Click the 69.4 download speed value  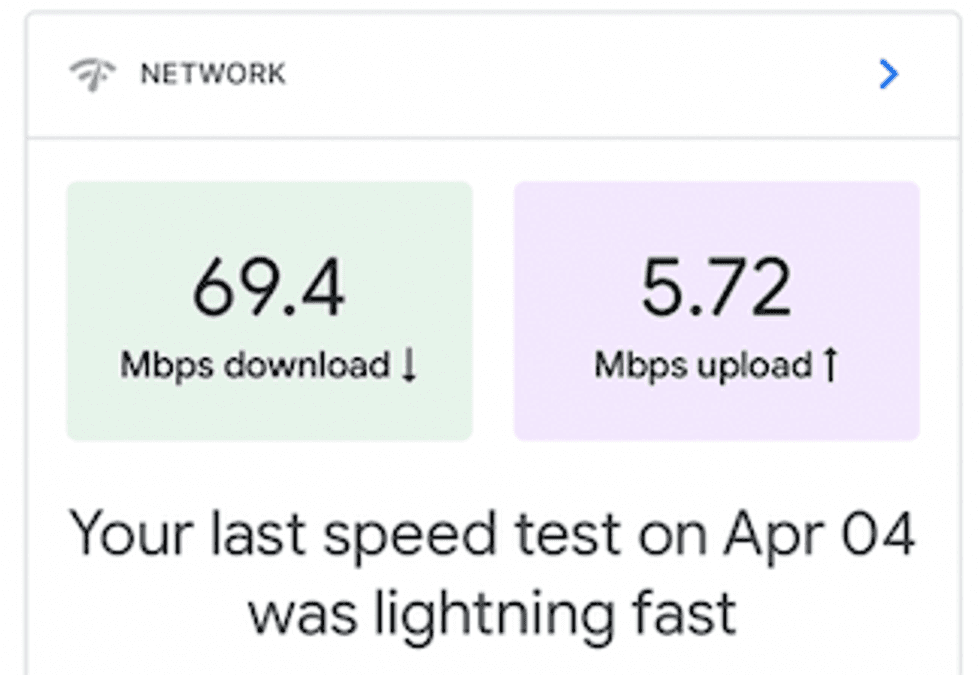click(x=269, y=289)
